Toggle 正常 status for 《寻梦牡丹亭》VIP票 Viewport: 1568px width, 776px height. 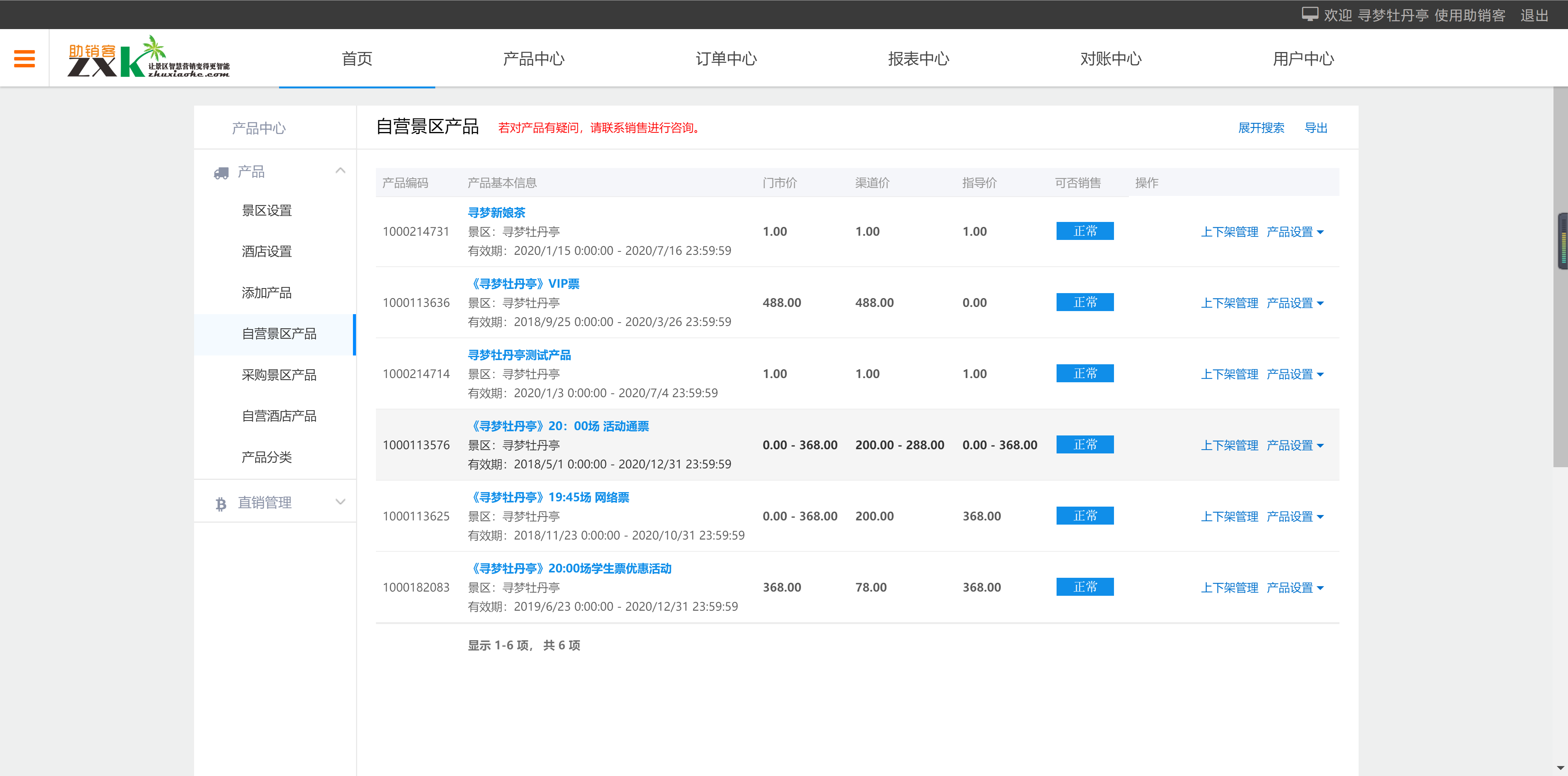coord(1085,302)
